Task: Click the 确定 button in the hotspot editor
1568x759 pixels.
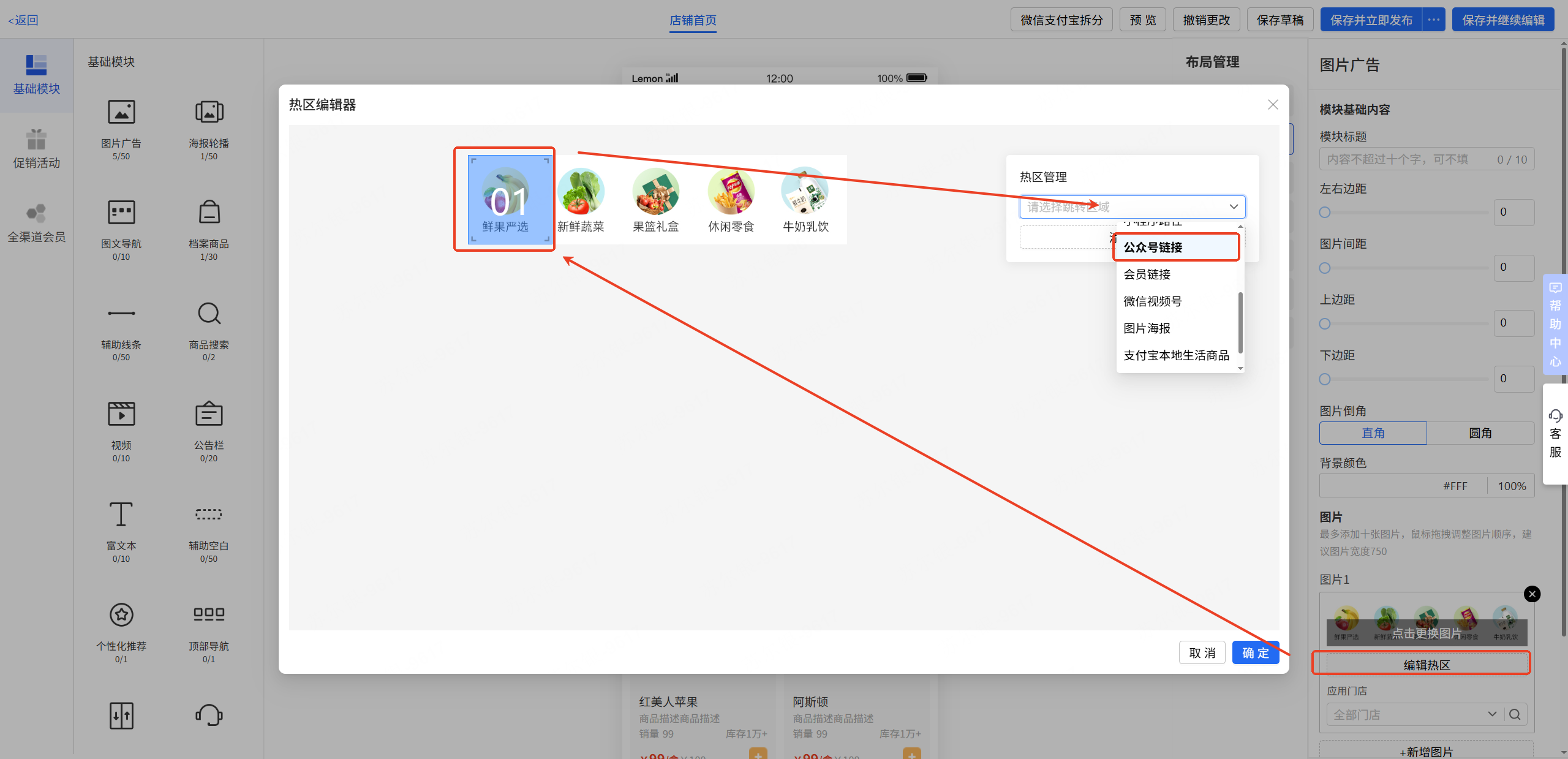Action: point(1255,653)
